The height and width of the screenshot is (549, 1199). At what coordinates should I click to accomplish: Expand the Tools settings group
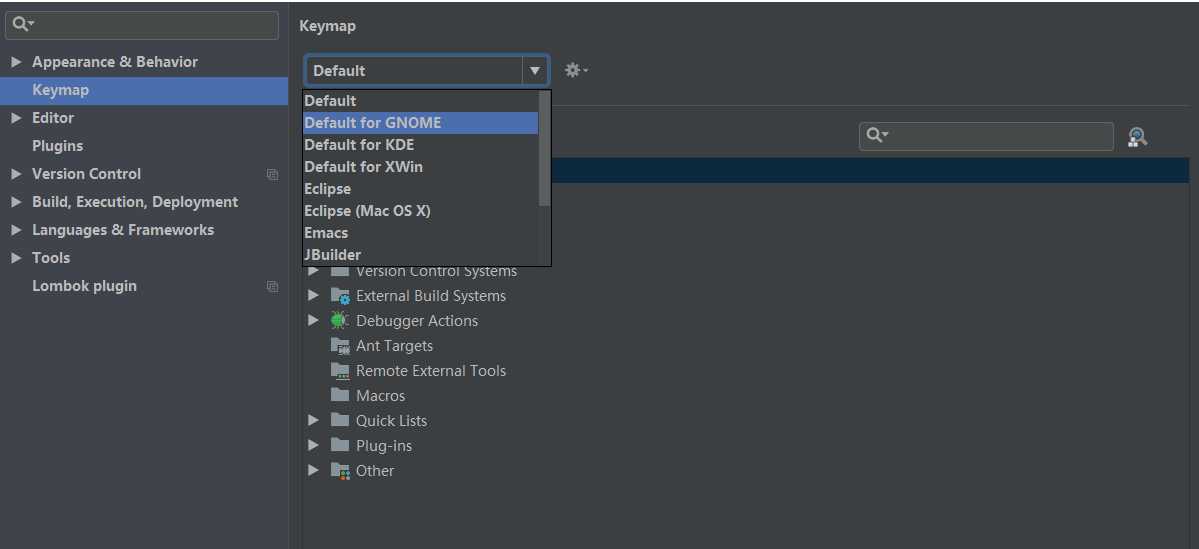click(x=16, y=258)
